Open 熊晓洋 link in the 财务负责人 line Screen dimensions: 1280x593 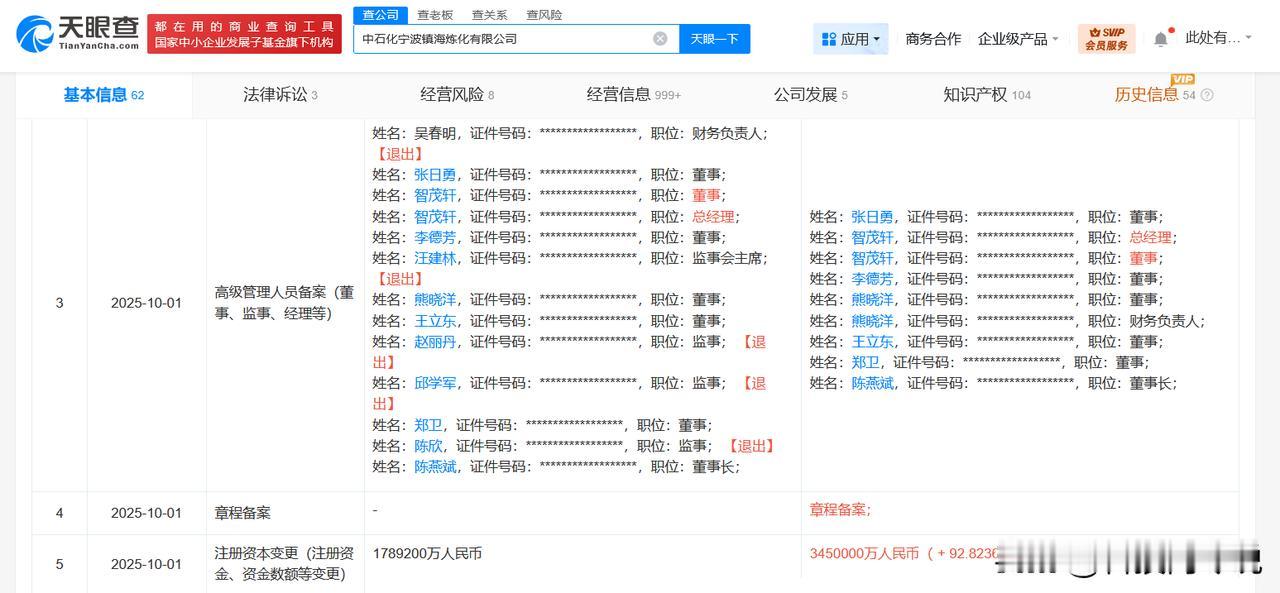(872, 321)
